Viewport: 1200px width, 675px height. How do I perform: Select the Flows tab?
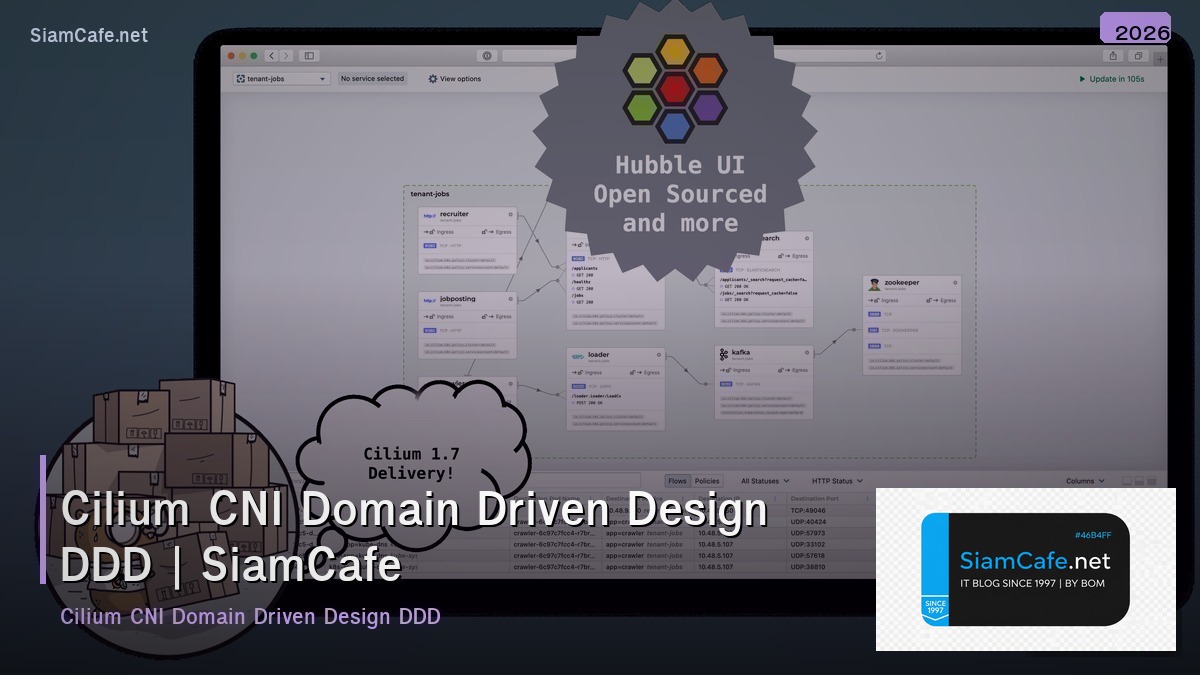(676, 481)
